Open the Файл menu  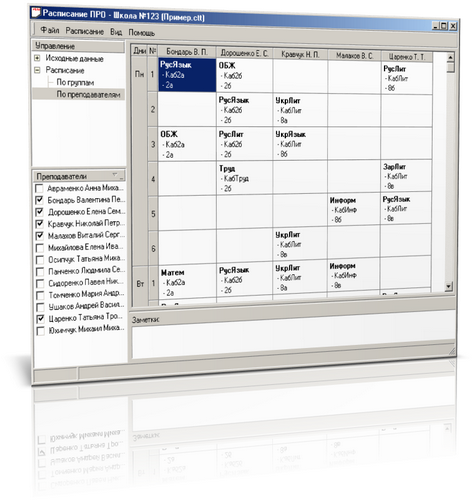[x=50, y=30]
